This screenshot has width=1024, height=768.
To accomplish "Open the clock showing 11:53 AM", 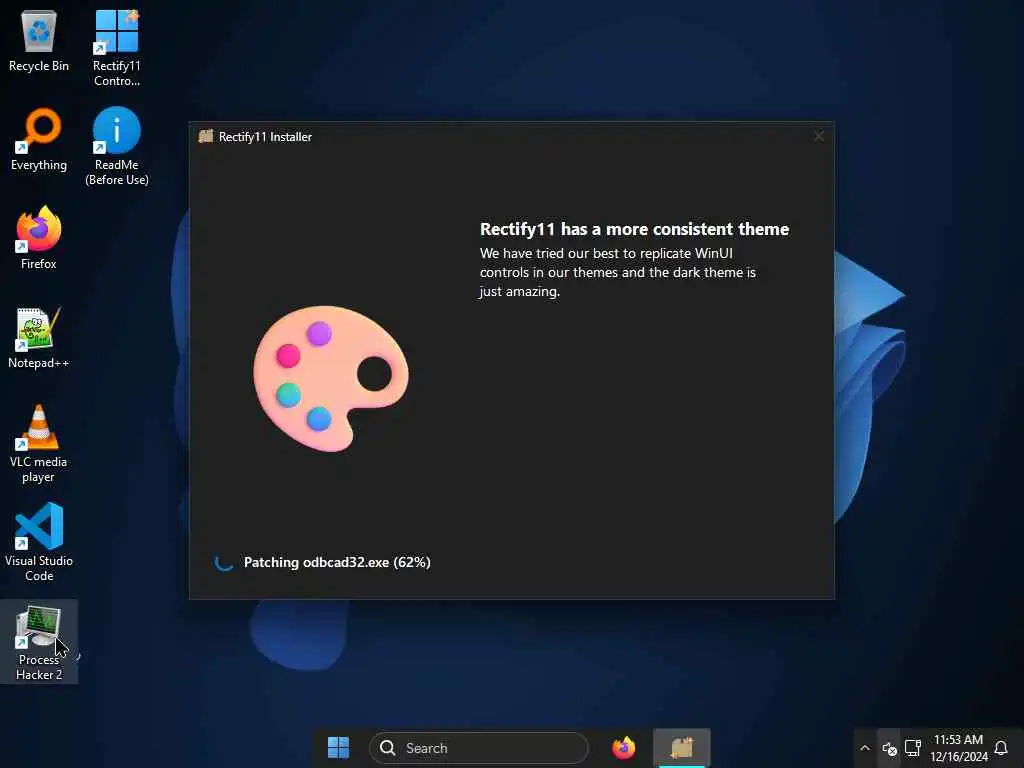I will [958, 748].
